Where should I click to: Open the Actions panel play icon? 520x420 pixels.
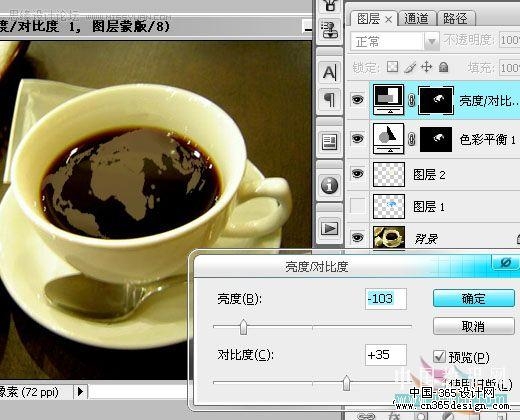pyautogui.click(x=329, y=229)
